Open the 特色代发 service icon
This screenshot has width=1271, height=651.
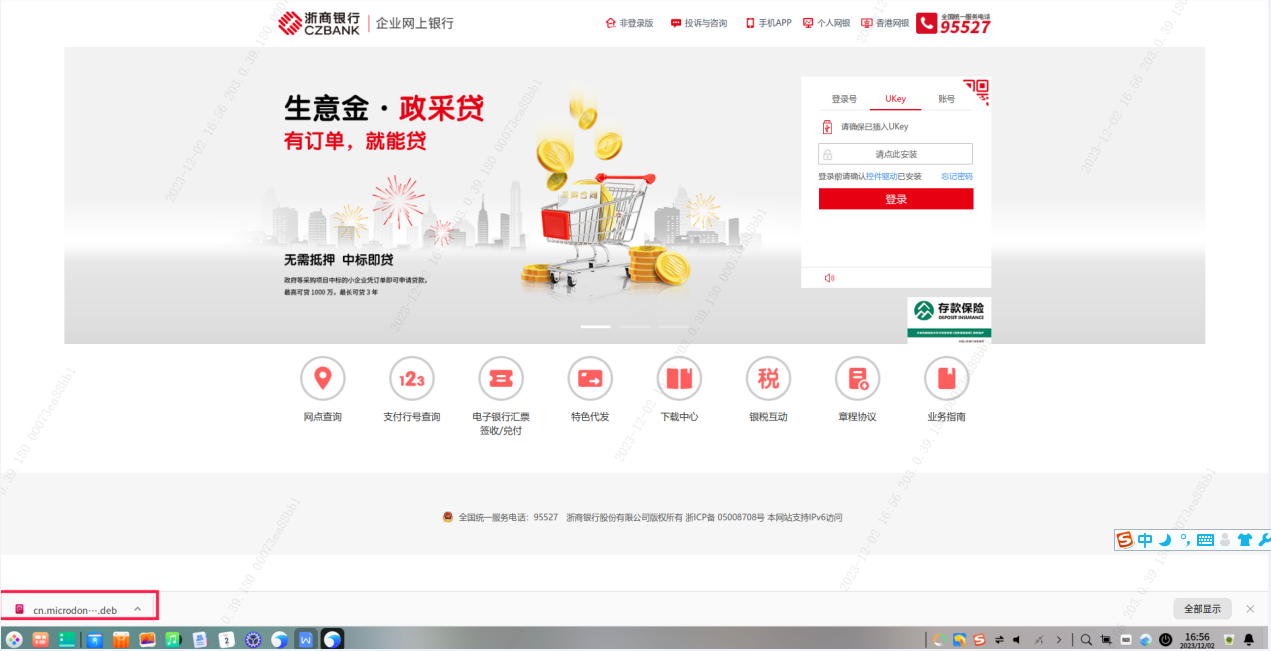point(590,378)
